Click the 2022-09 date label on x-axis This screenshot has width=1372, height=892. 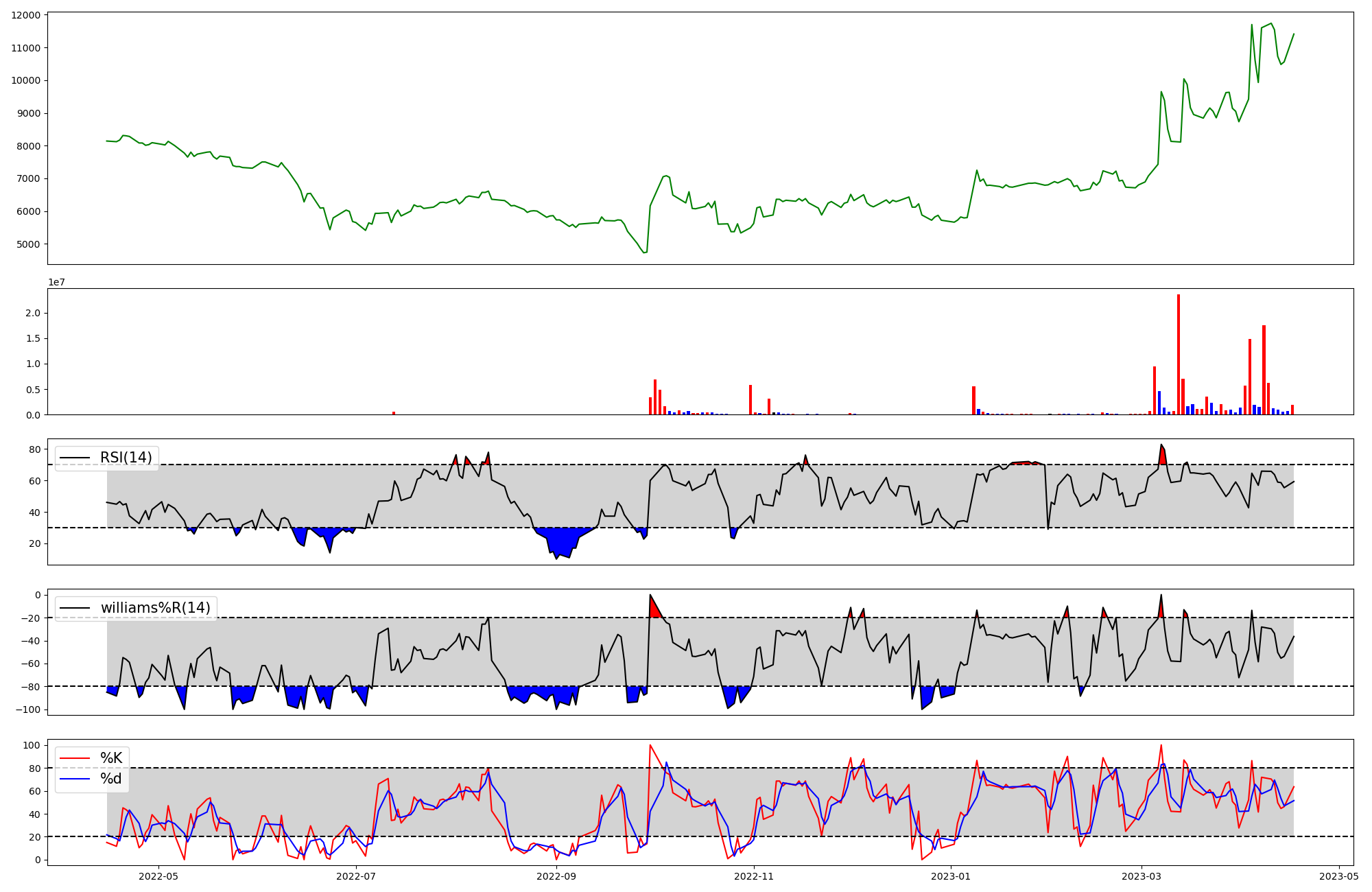click(556, 876)
